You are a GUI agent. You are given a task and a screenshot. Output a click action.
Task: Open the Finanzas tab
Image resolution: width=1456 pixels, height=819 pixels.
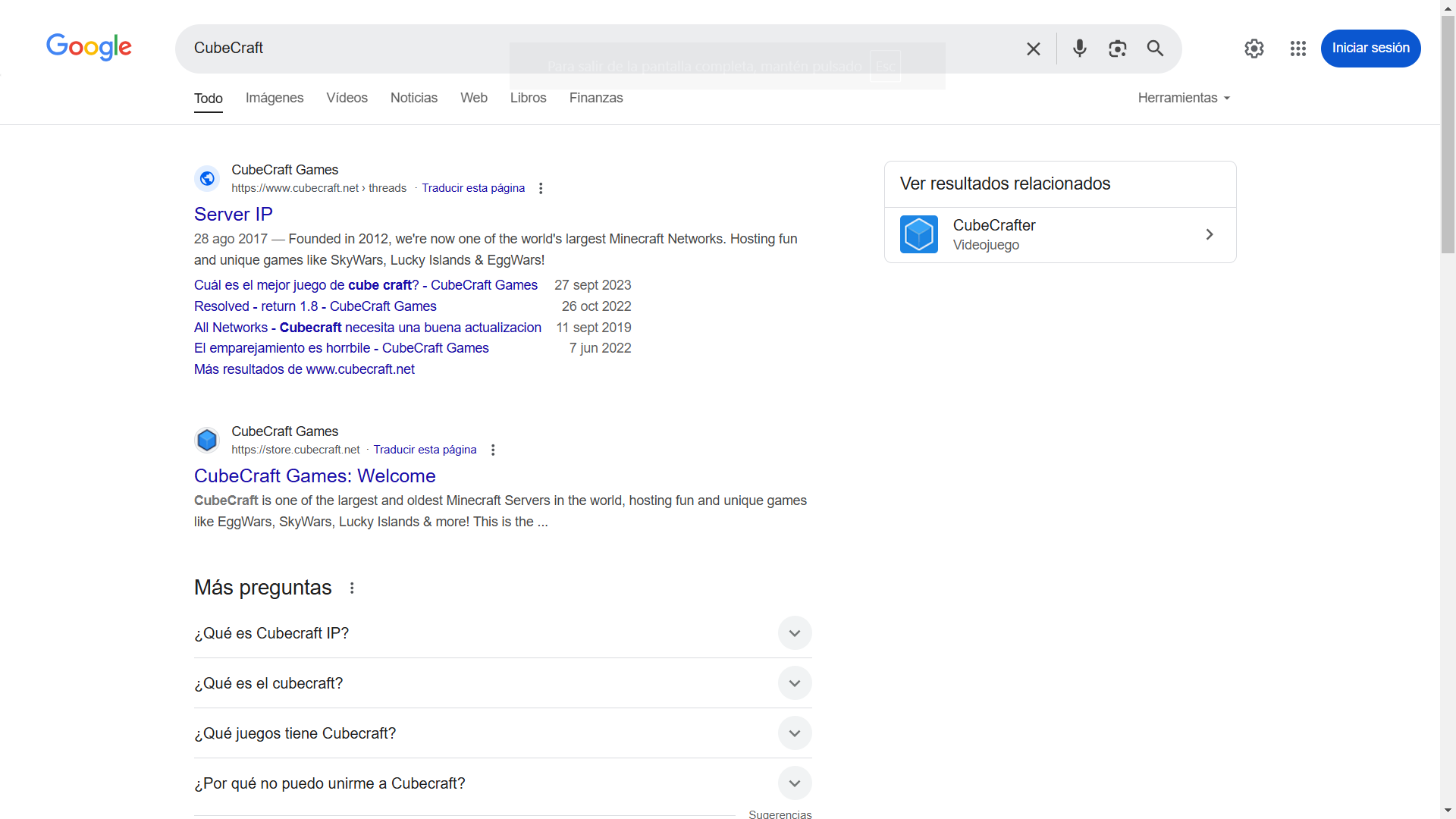(x=596, y=98)
